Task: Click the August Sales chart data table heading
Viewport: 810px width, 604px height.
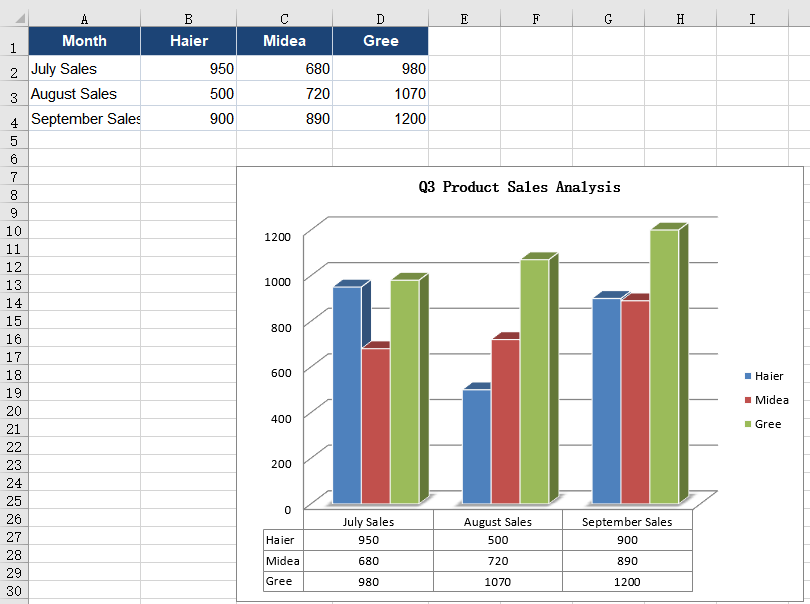Action: point(497,522)
